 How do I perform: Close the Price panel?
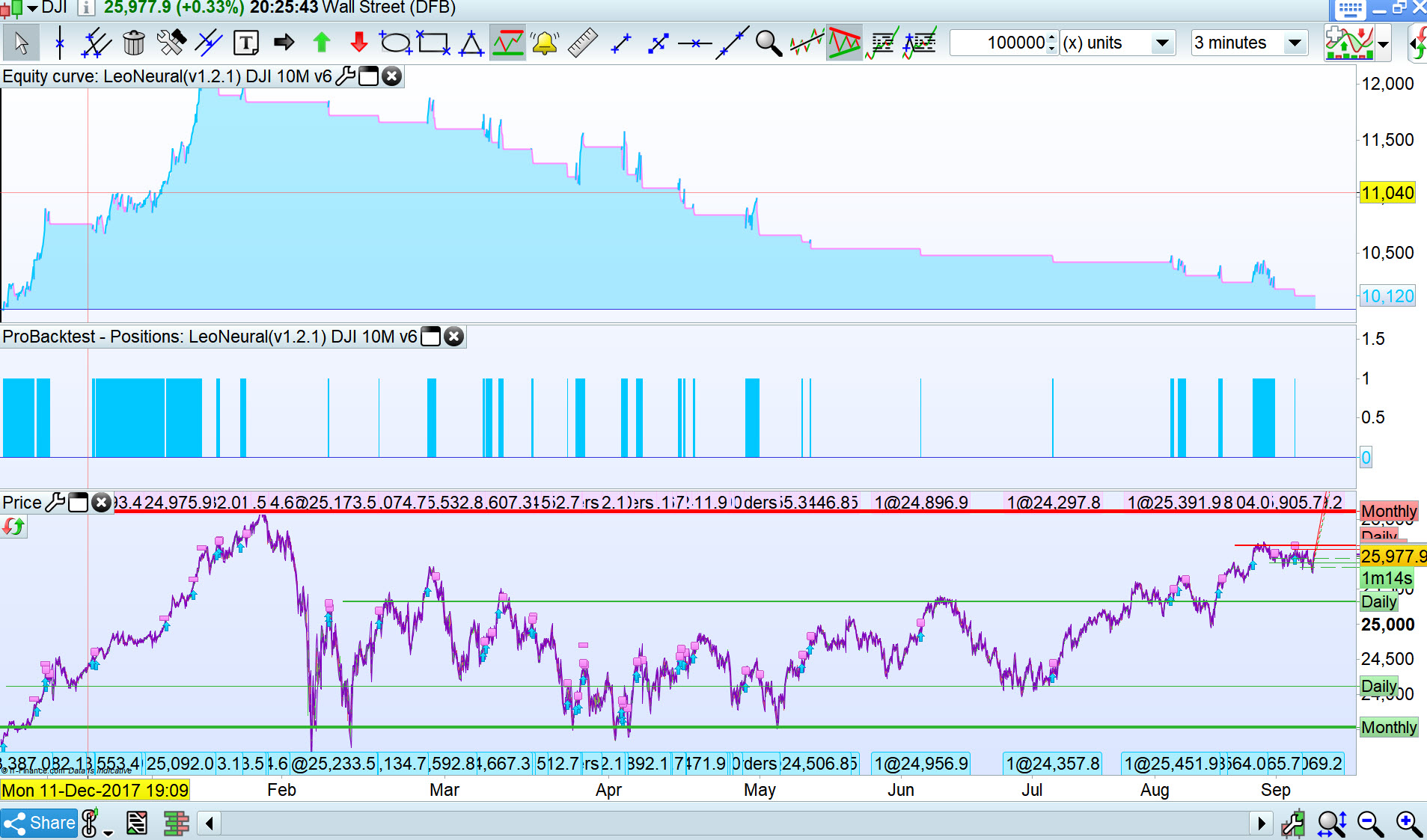[x=100, y=503]
